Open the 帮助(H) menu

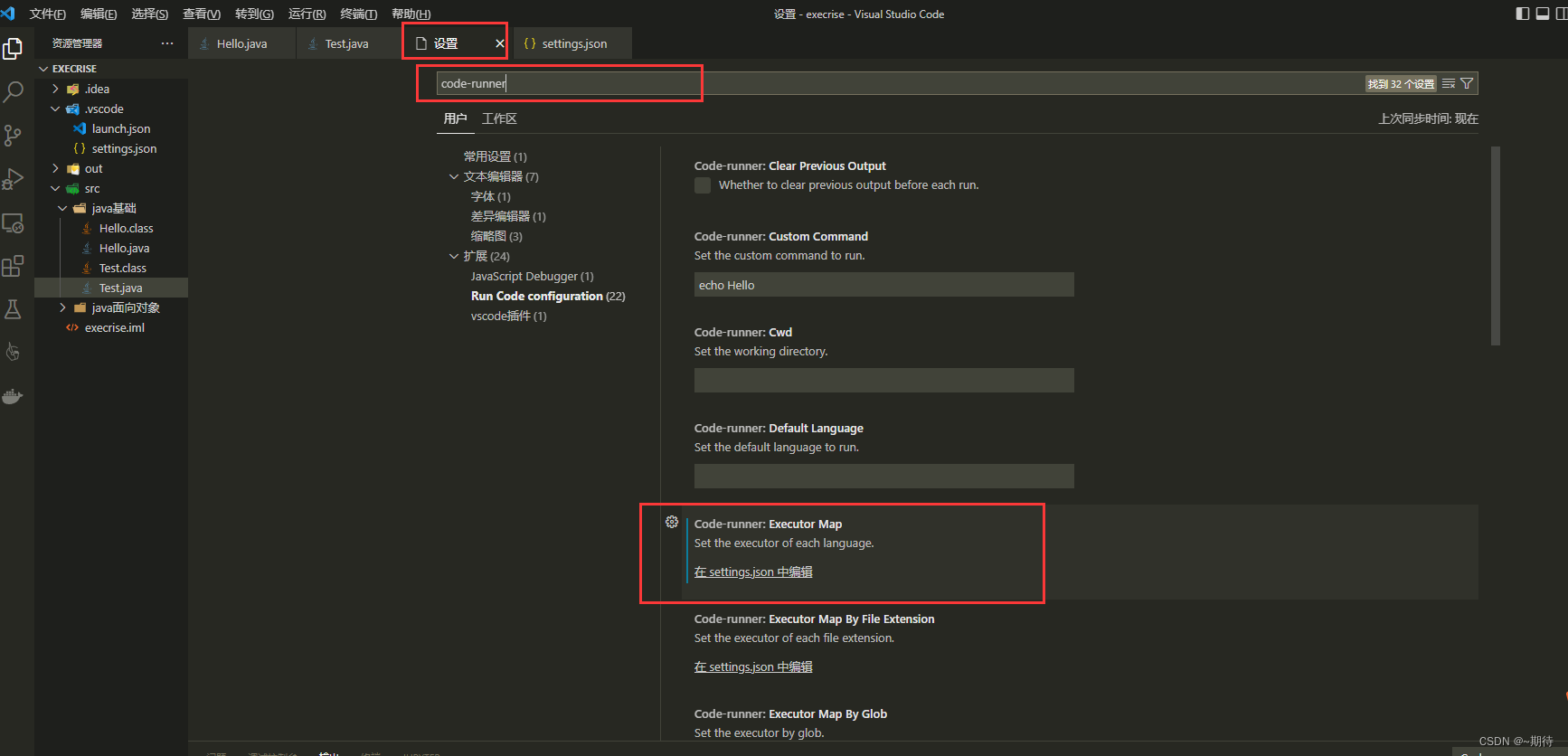click(411, 14)
